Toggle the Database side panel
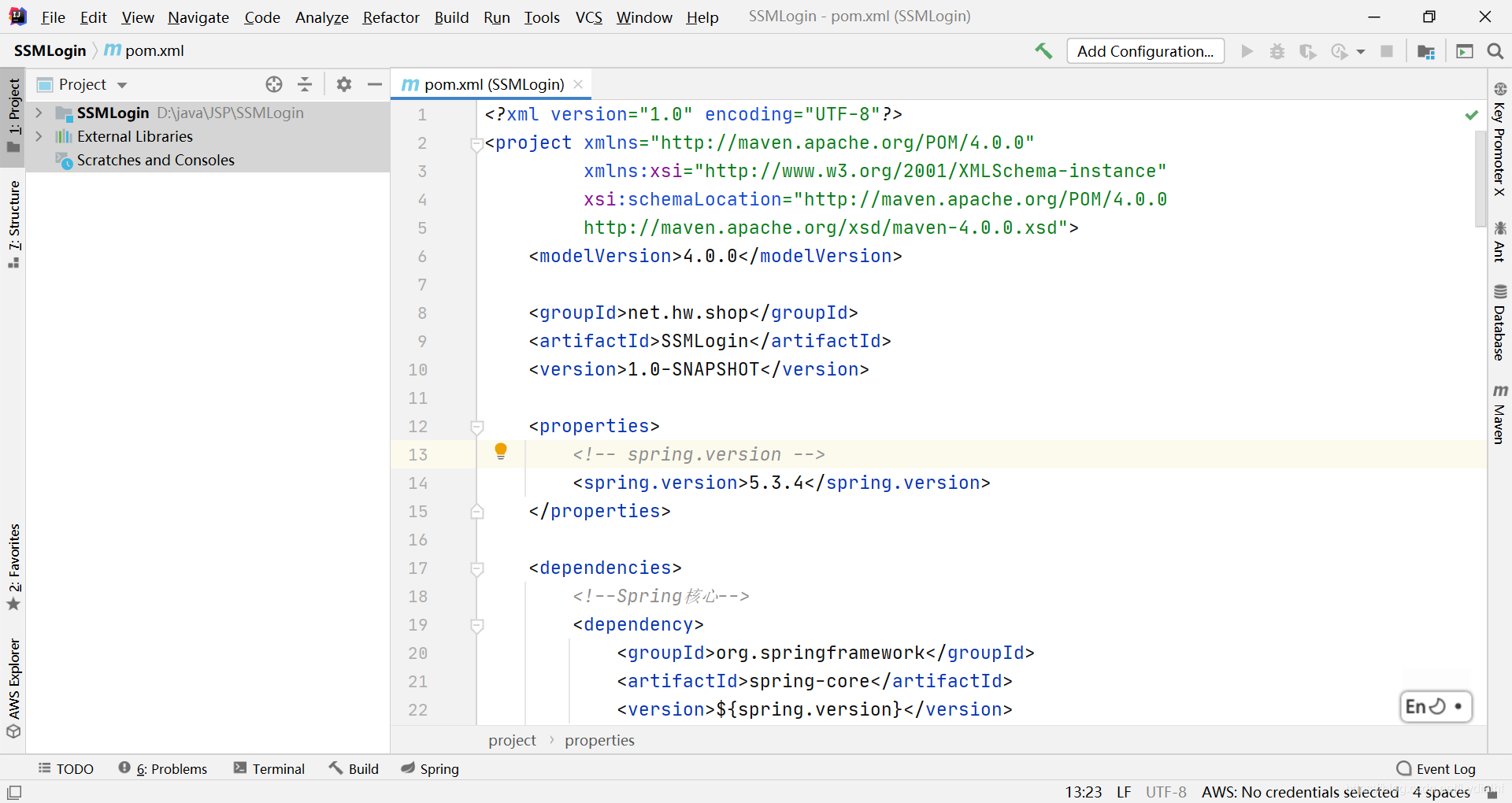1512x803 pixels. (x=1499, y=323)
